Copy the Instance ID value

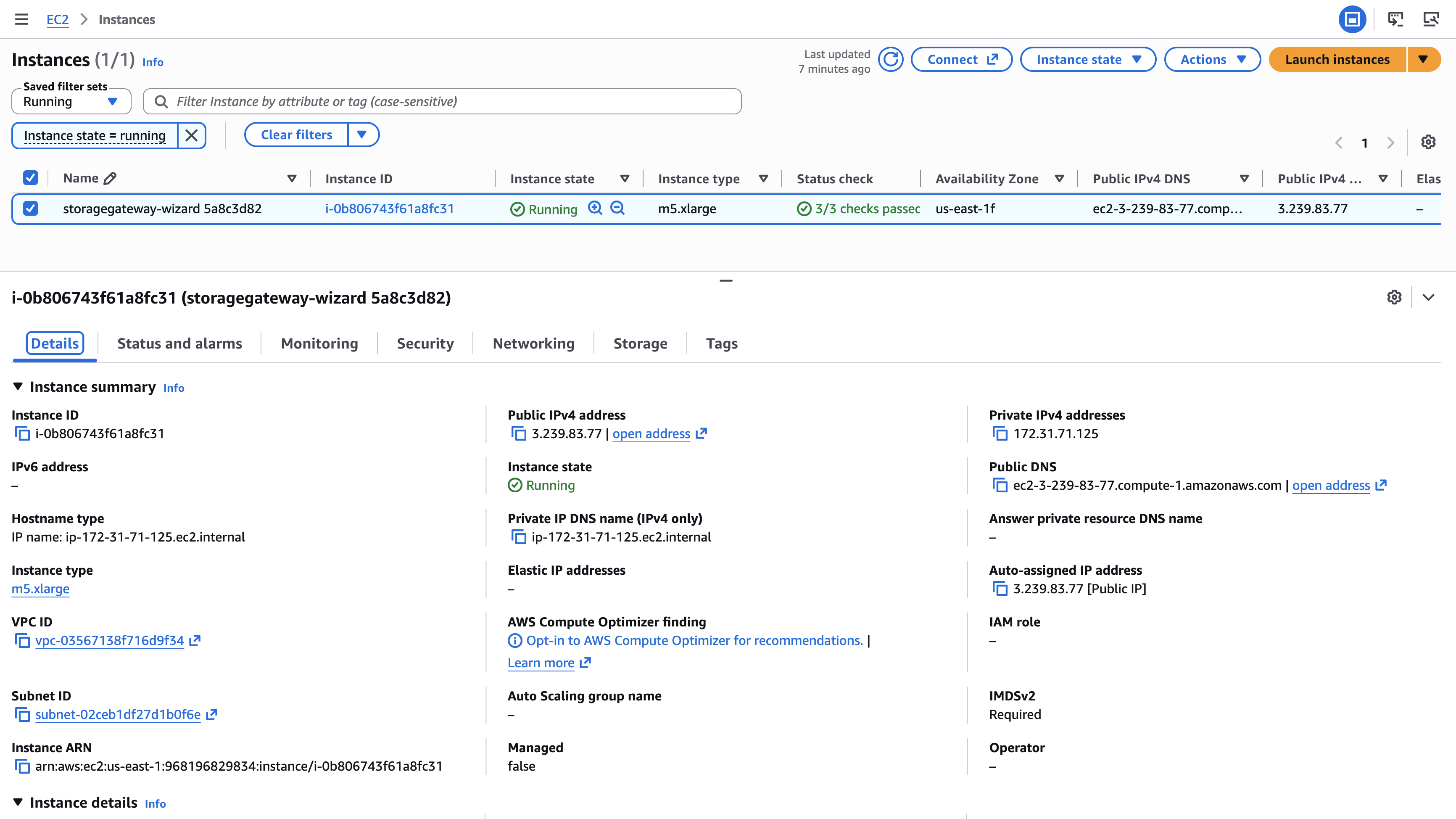[x=22, y=433]
